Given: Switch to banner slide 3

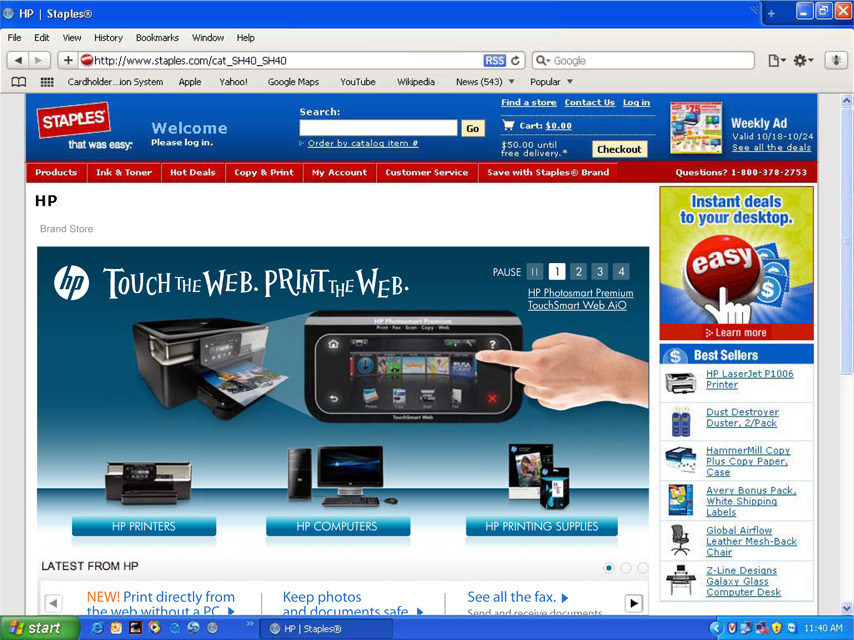Looking at the screenshot, I should [x=600, y=271].
